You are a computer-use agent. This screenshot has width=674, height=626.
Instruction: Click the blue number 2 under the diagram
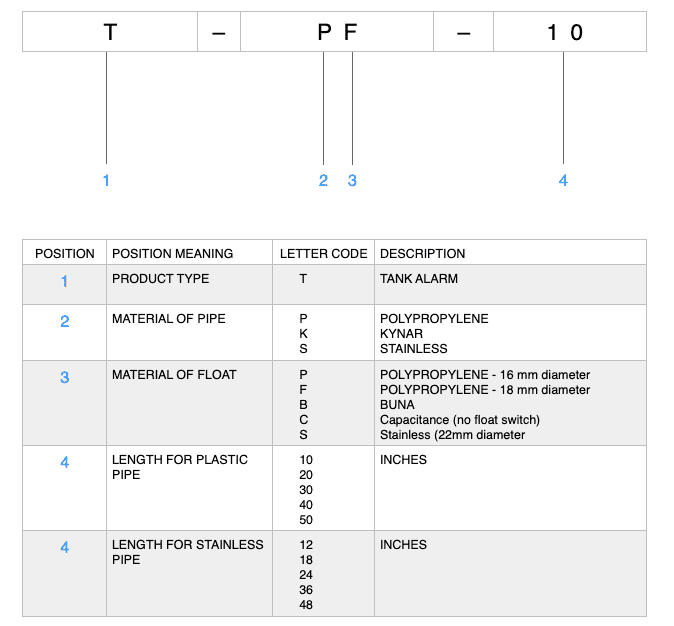[323, 181]
